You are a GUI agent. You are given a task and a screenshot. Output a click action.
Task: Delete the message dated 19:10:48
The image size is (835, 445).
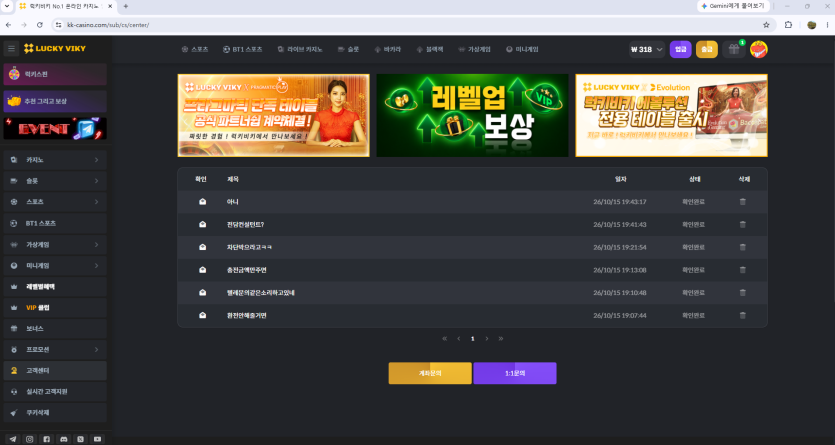click(x=742, y=293)
